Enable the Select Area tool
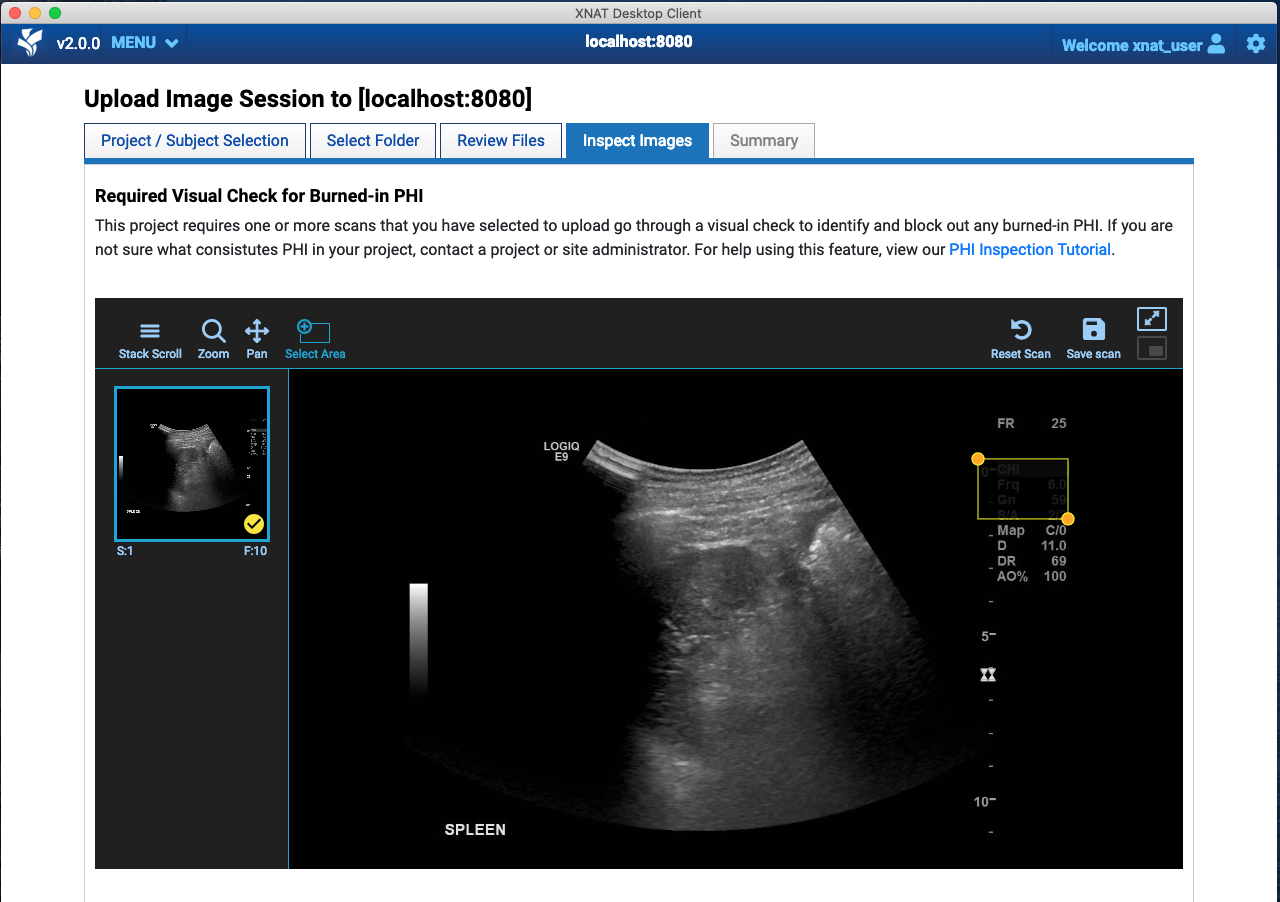1280x902 pixels. pos(314,339)
